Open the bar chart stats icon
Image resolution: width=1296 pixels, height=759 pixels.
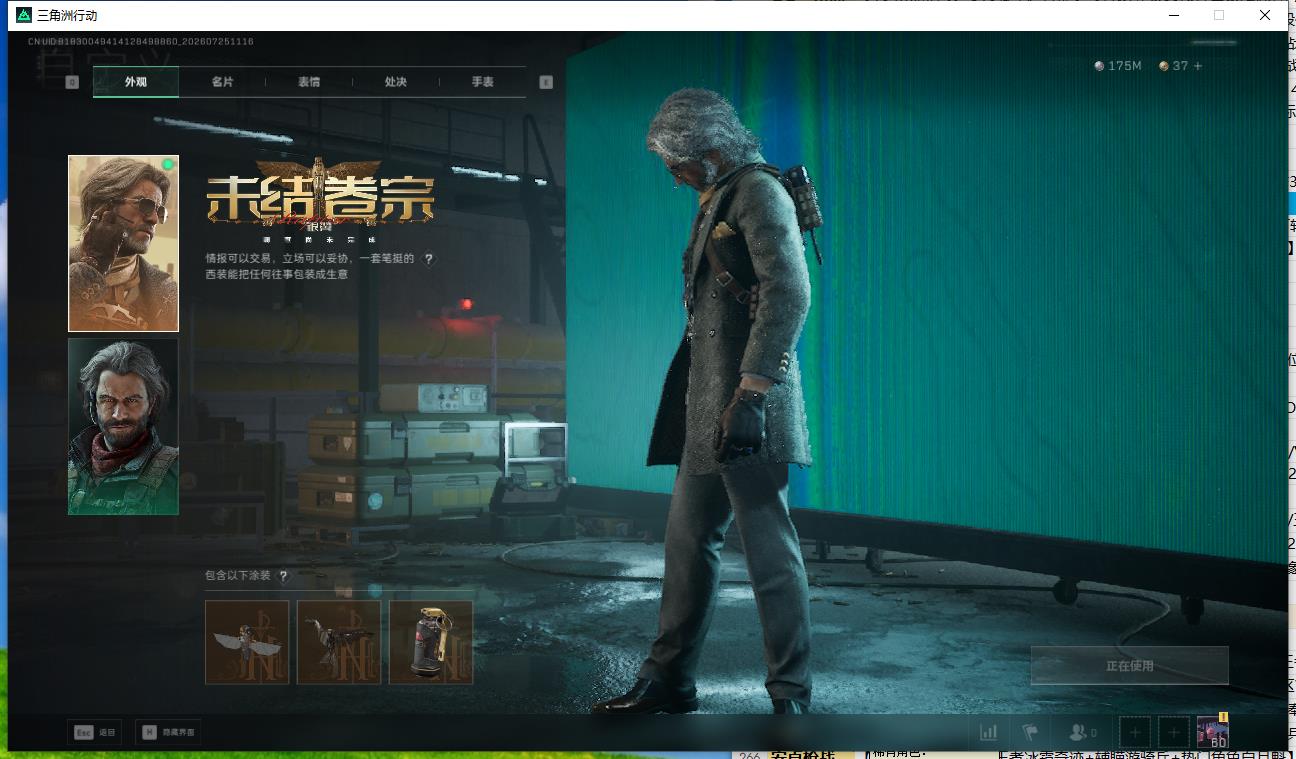click(989, 733)
